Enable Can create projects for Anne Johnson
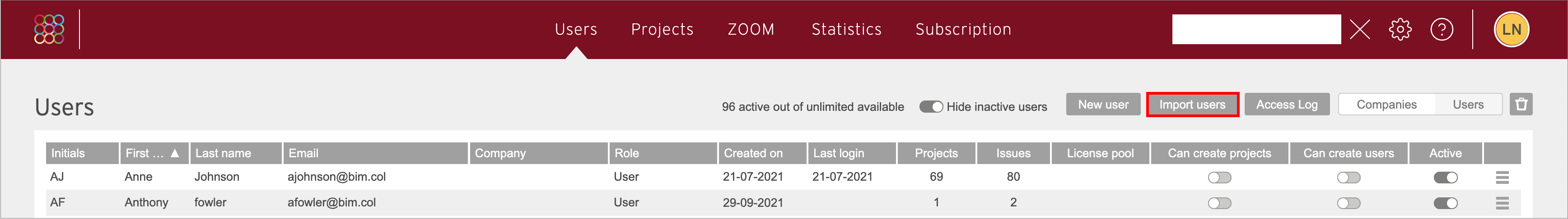Image resolution: width=1568 pixels, height=219 pixels. click(x=1220, y=177)
